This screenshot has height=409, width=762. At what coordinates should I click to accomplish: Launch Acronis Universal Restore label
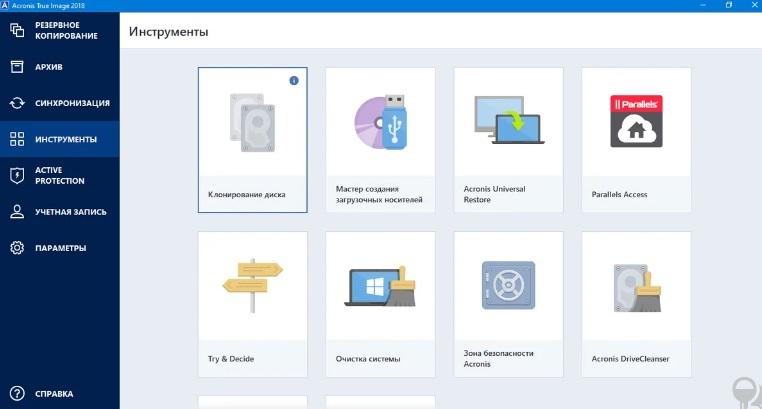494,194
